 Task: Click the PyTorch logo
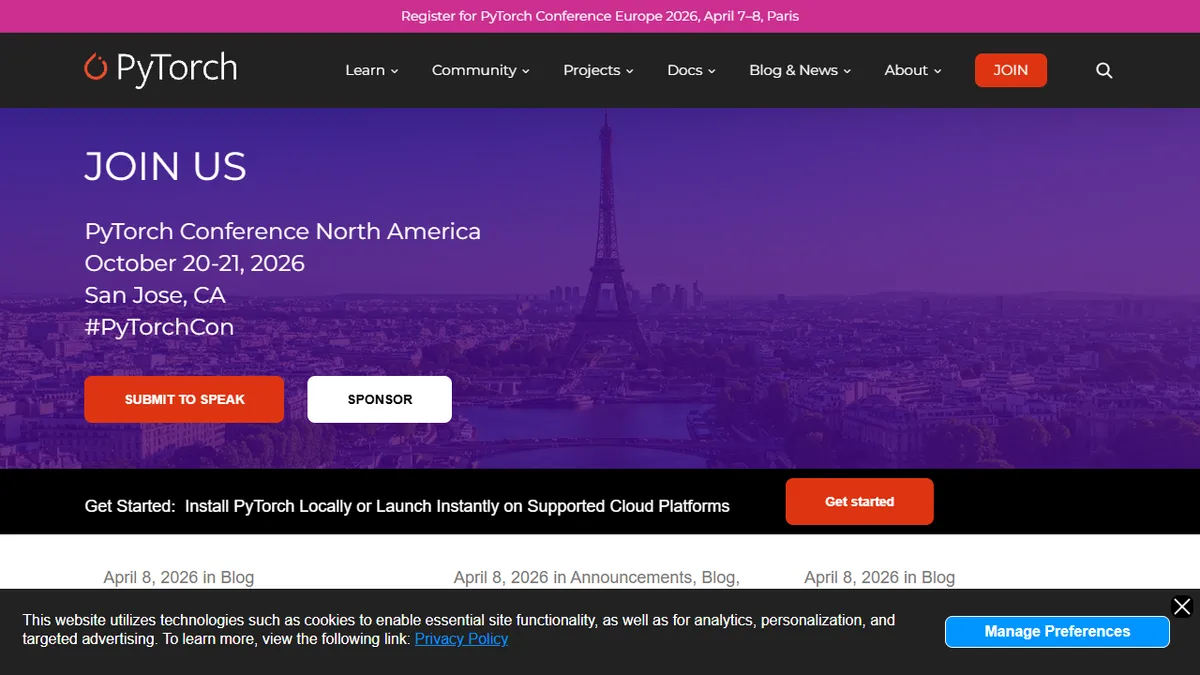160,69
